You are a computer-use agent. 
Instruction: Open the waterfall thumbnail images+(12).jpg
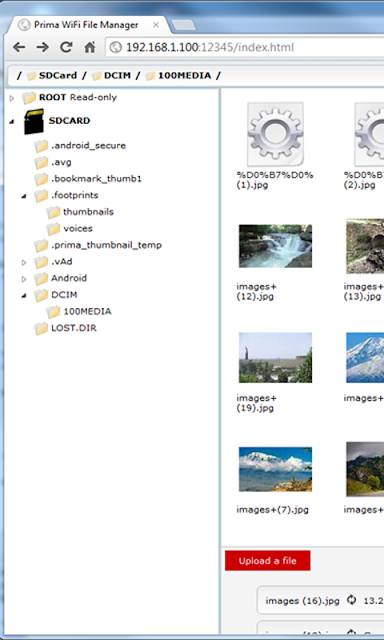click(275, 246)
